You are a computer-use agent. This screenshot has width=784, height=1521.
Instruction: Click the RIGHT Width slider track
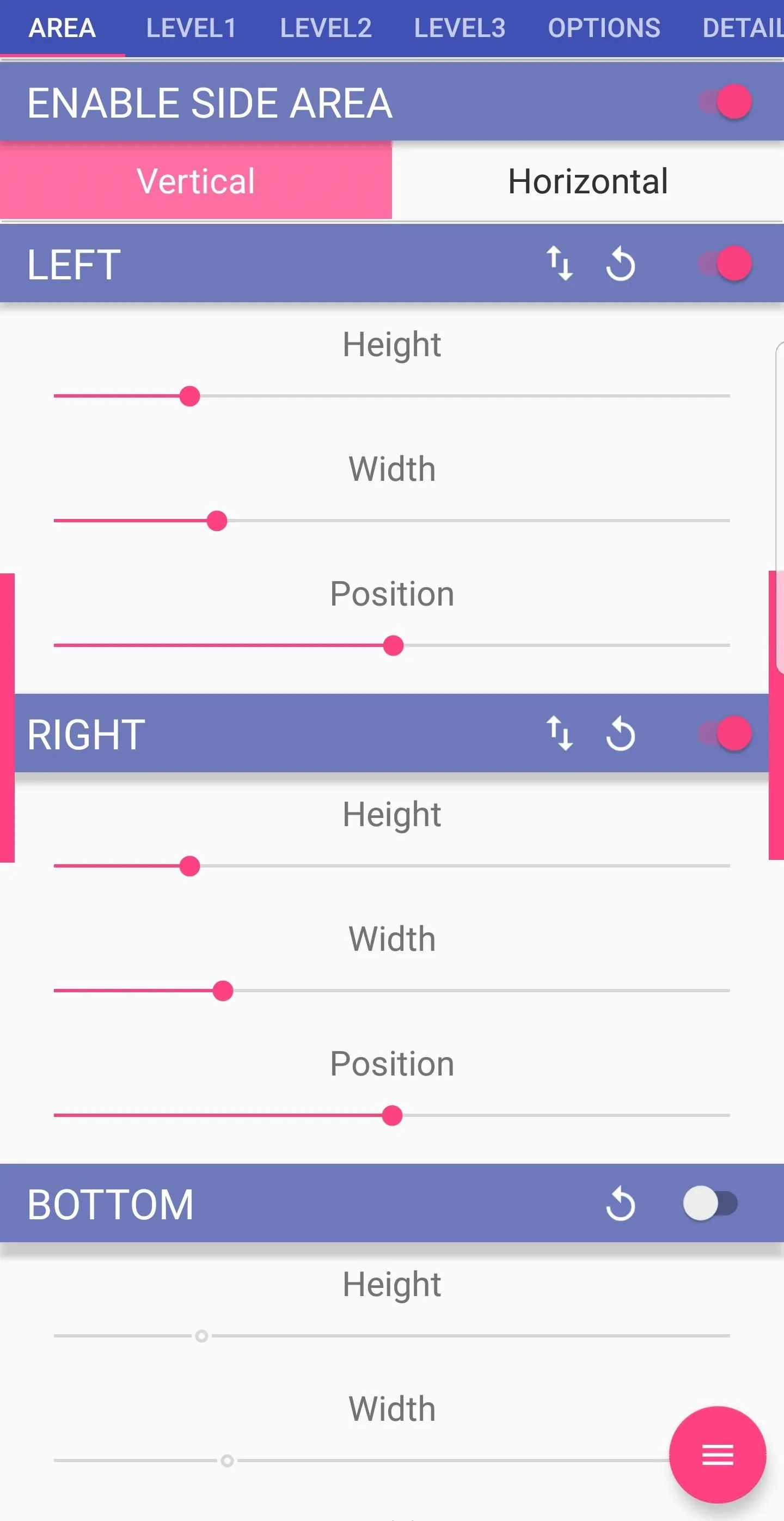coord(392,991)
